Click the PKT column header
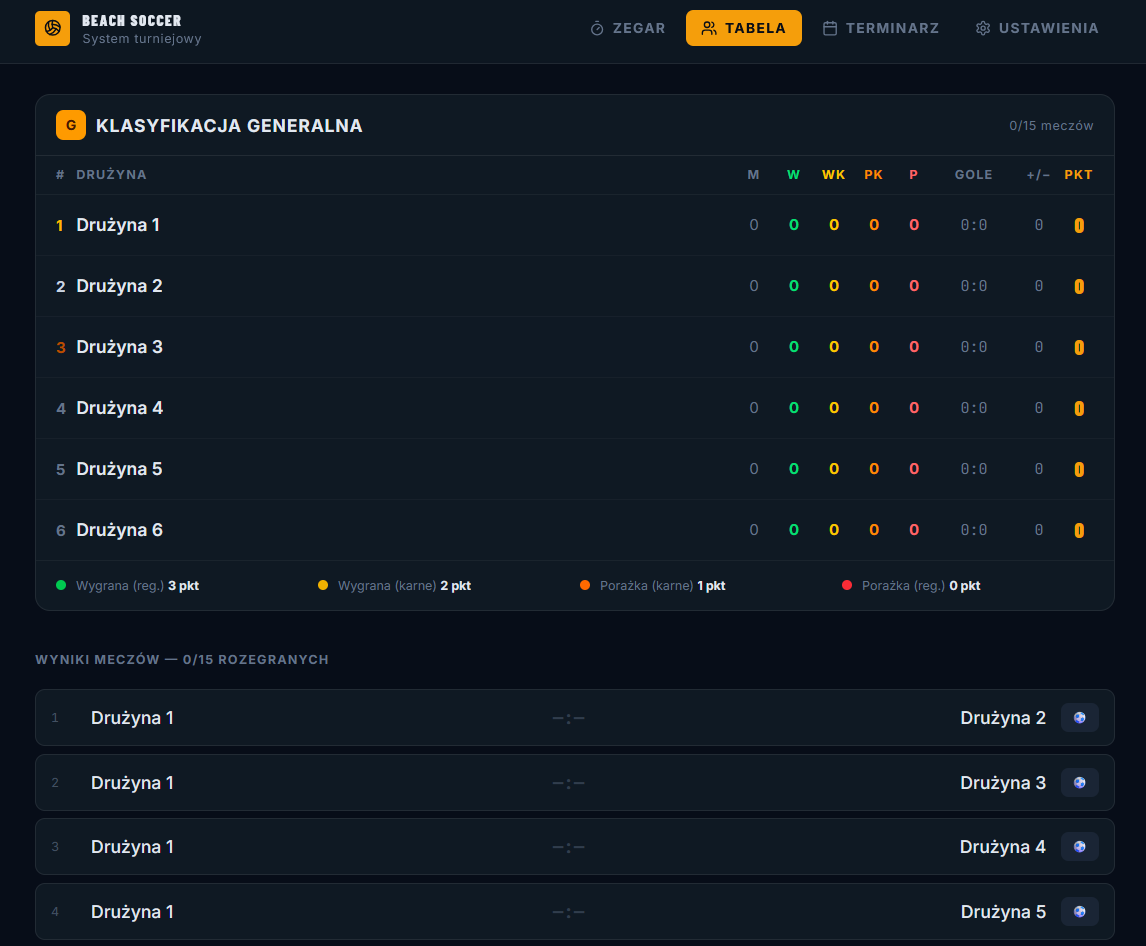 [1078, 175]
